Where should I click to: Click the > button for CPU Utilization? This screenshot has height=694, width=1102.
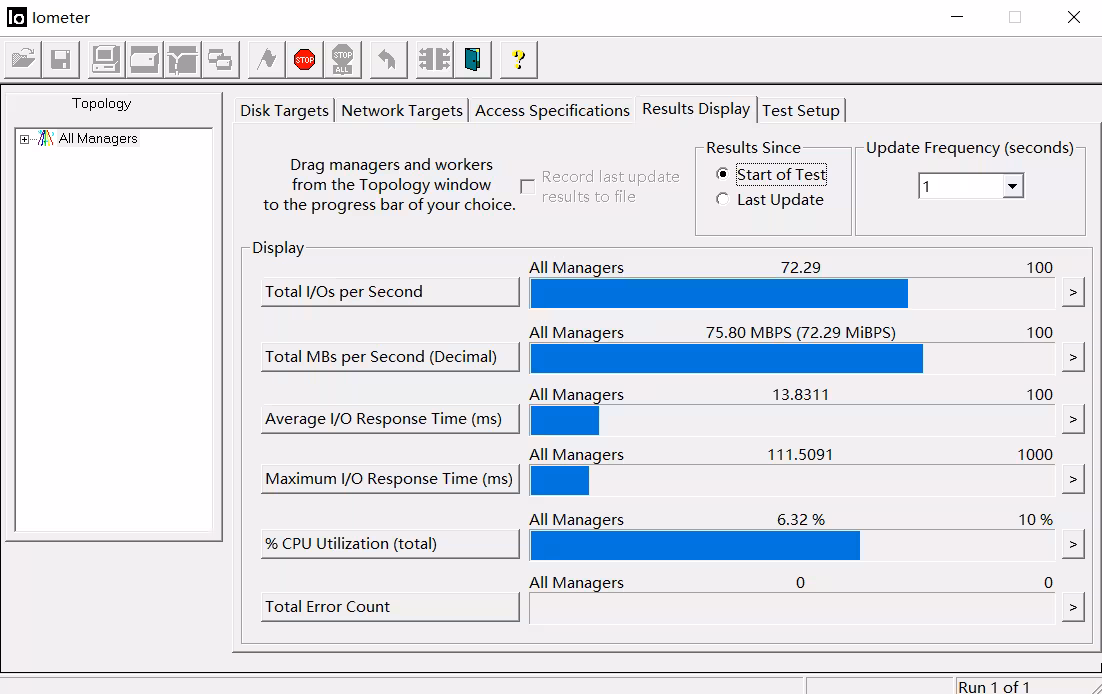pyautogui.click(x=1072, y=544)
